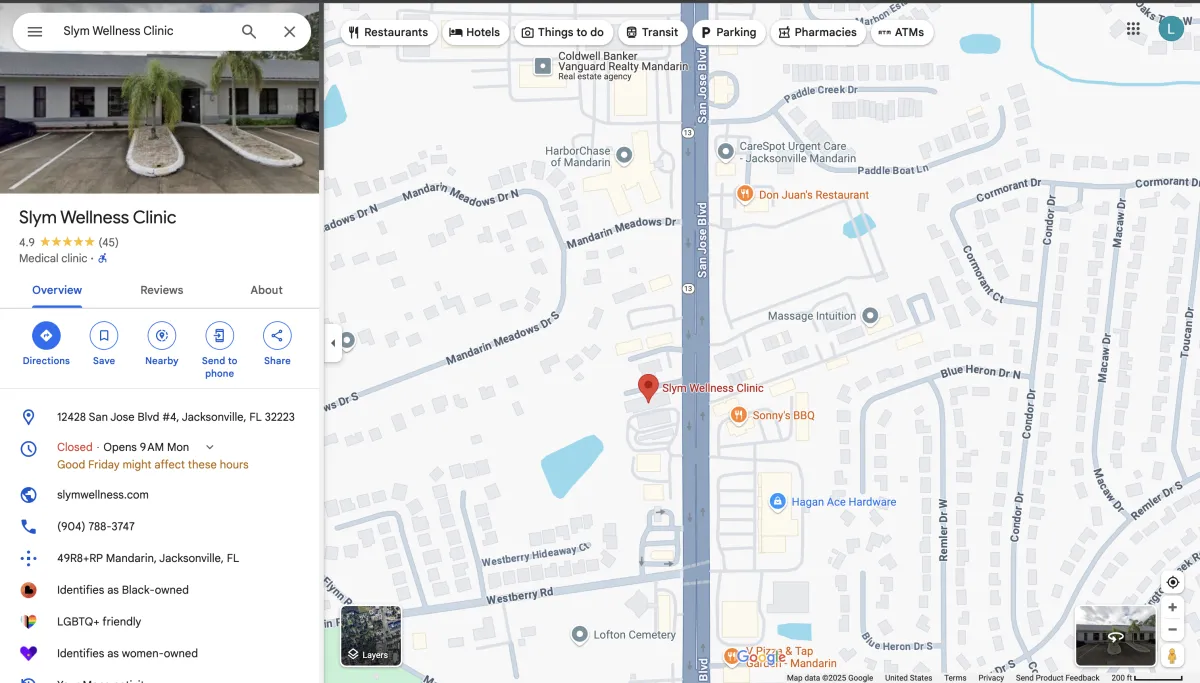The image size is (1200, 683).
Task: Search Nearby places
Action: [x=162, y=344]
